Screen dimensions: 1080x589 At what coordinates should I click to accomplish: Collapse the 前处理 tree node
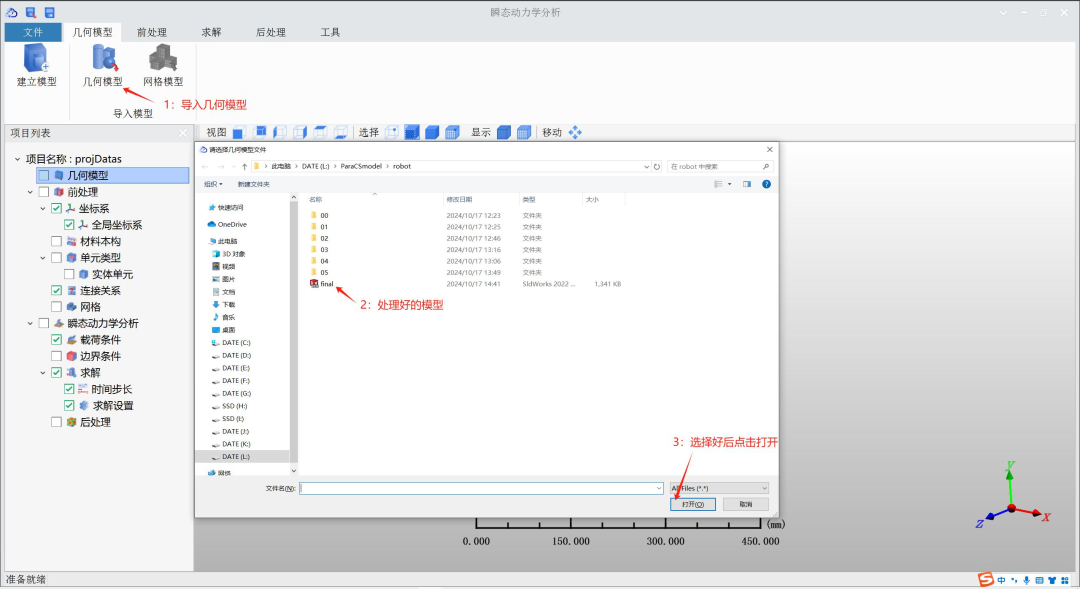click(x=30, y=192)
